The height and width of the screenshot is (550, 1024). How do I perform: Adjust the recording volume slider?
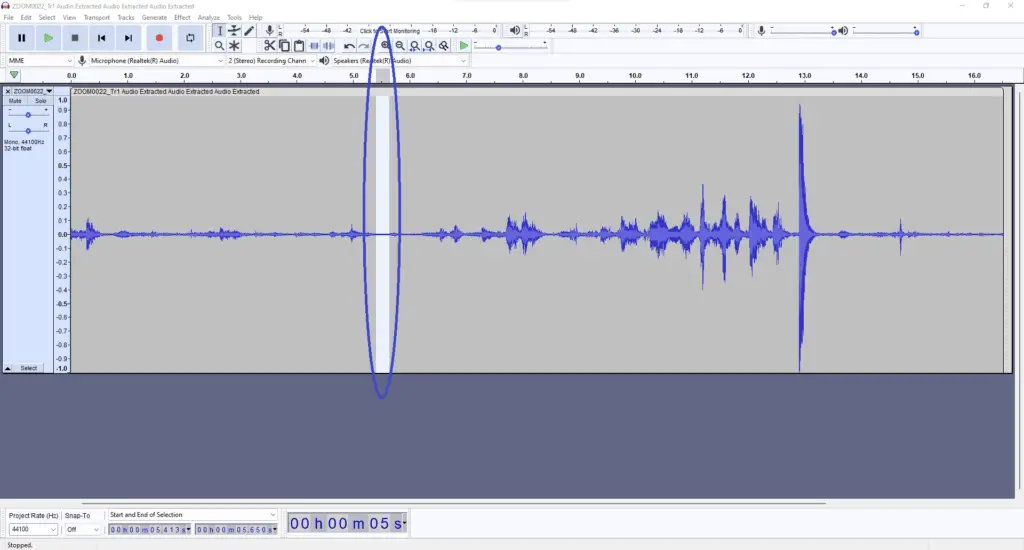tap(803, 31)
